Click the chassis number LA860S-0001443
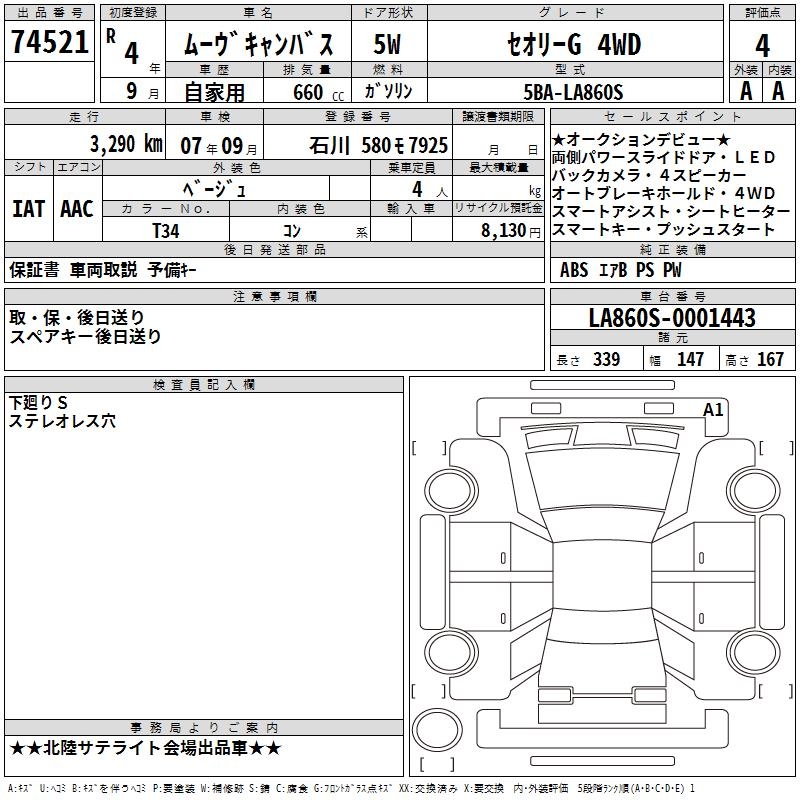Image resolution: width=800 pixels, height=800 pixels. pos(671,318)
